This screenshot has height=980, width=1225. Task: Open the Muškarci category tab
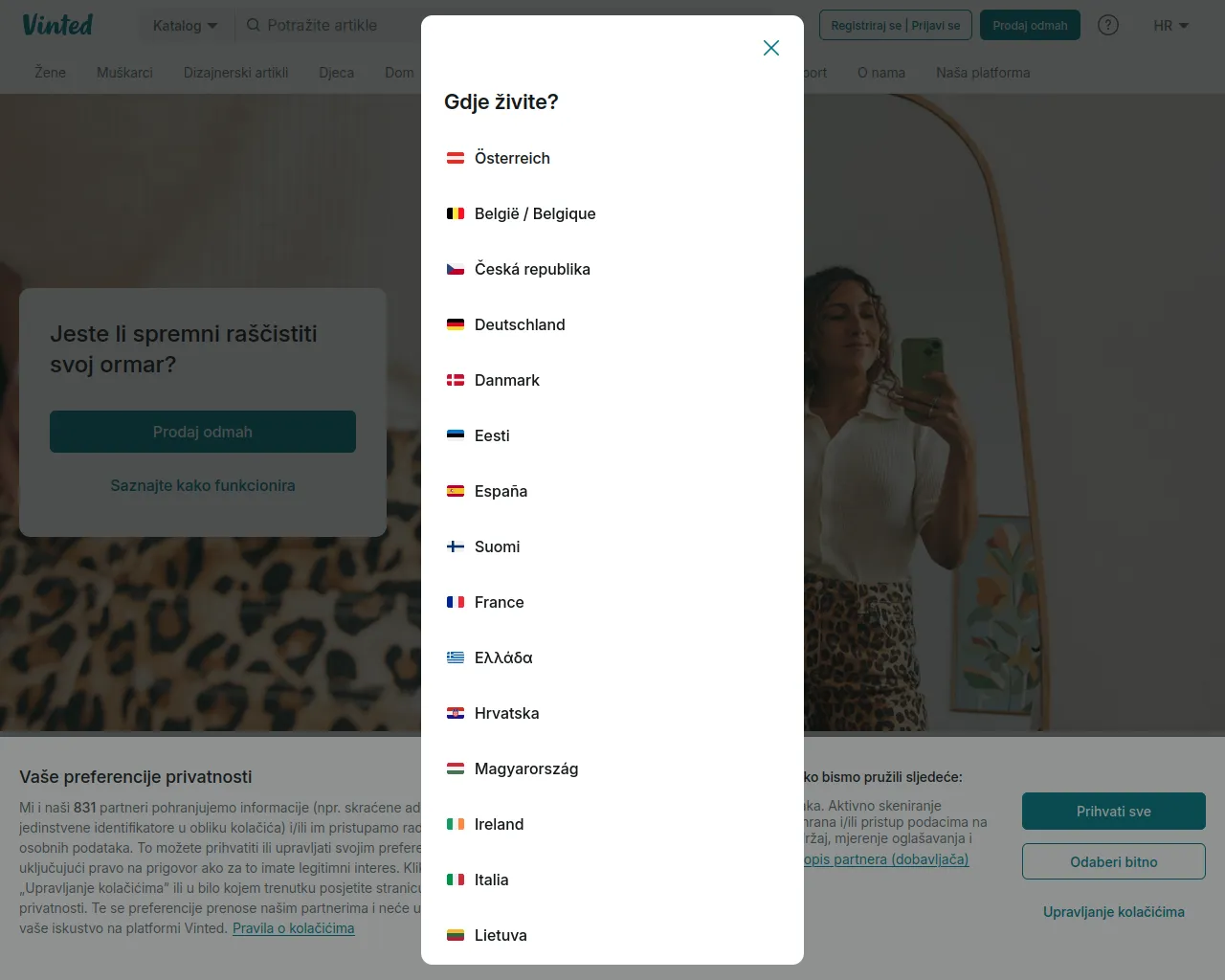(124, 73)
